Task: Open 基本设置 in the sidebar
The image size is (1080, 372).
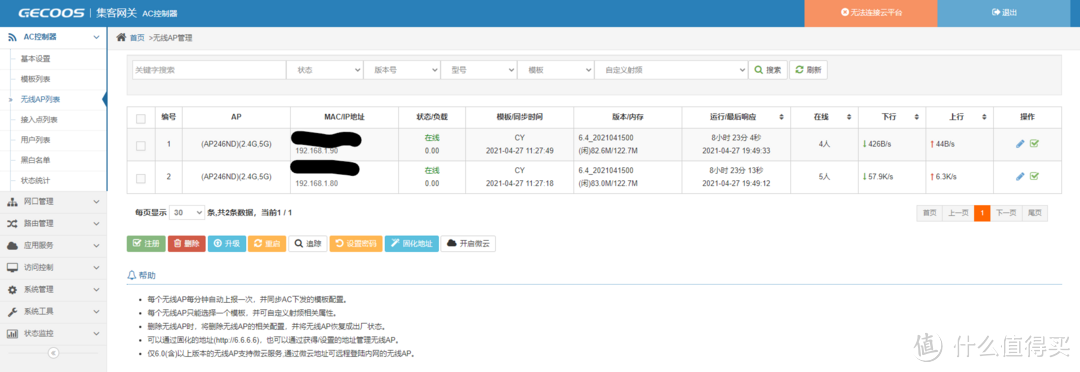Action: click(x=35, y=59)
